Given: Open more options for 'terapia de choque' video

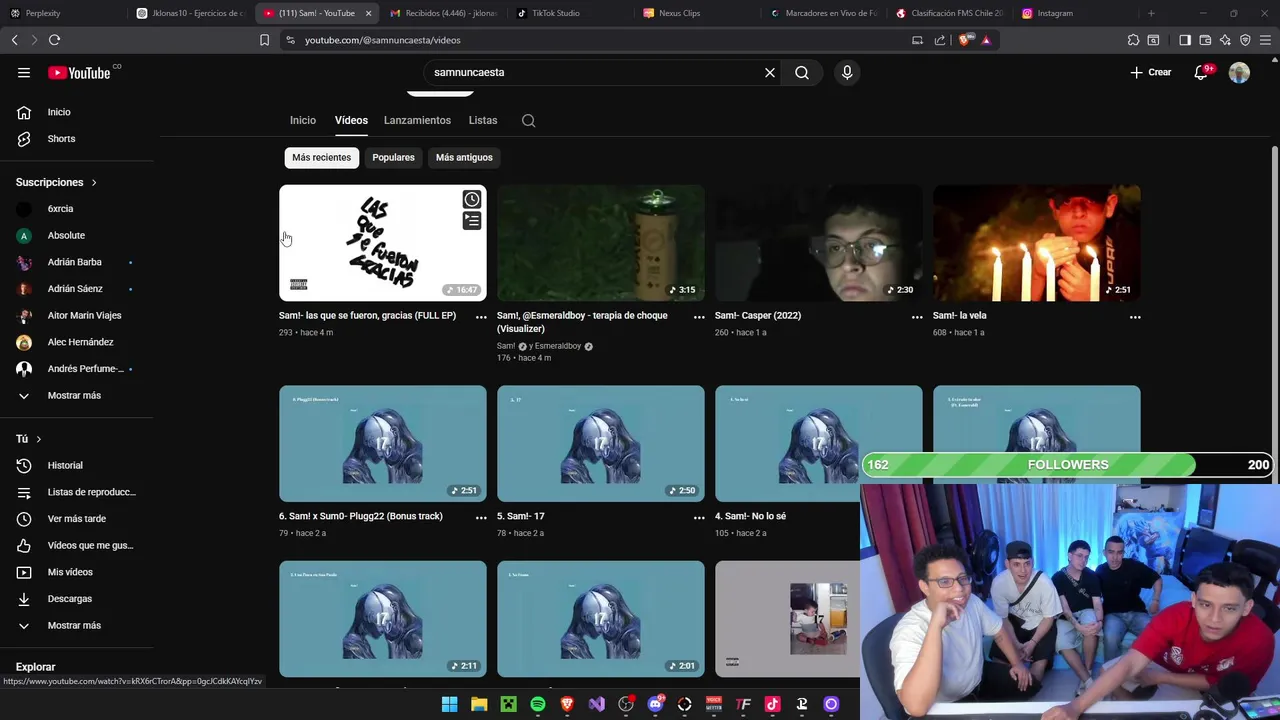Looking at the screenshot, I should [x=699, y=317].
